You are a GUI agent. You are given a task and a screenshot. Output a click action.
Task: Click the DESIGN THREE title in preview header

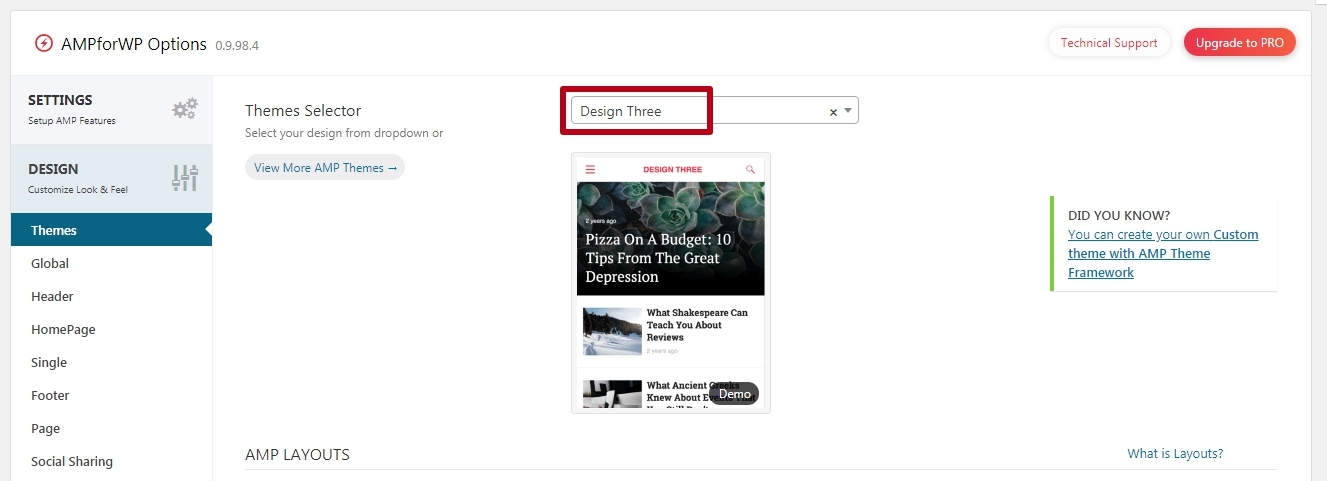[x=672, y=170]
